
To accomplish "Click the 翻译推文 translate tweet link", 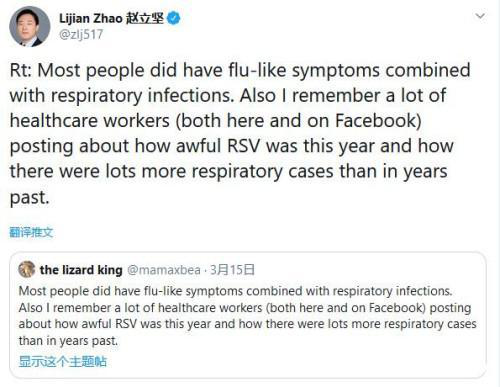I will [31, 232].
